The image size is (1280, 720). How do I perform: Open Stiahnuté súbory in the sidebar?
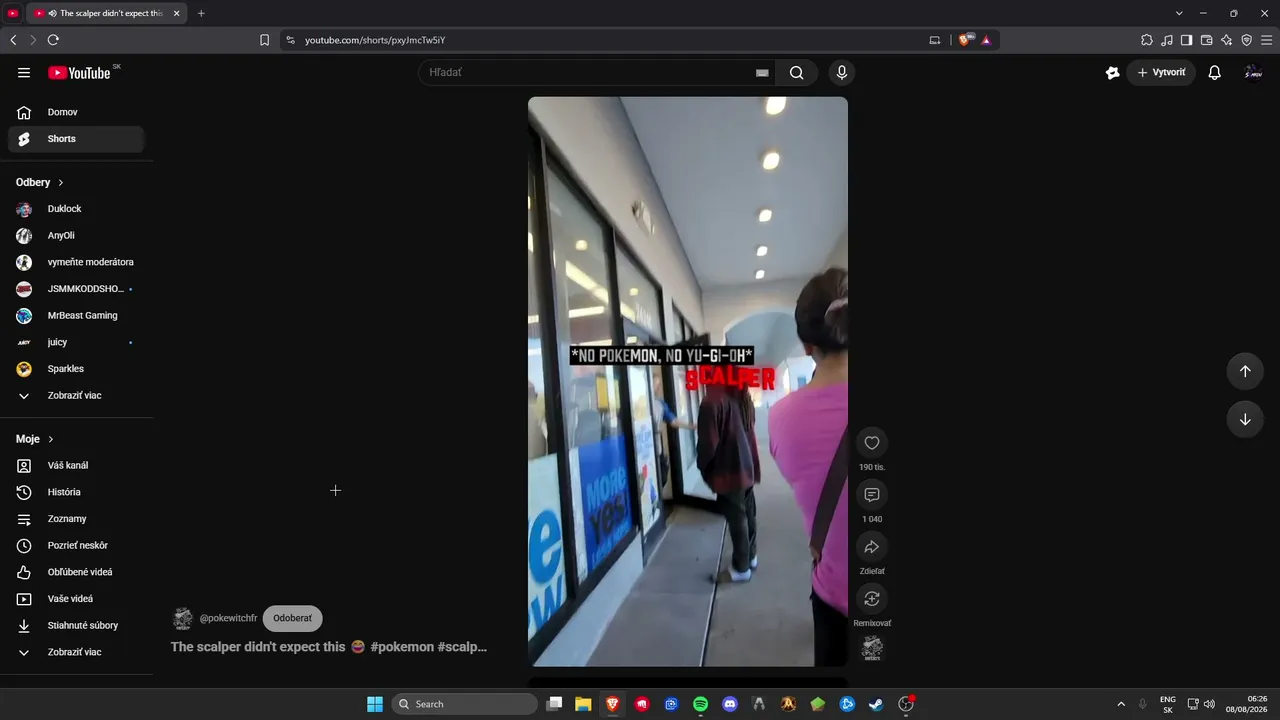76,625
